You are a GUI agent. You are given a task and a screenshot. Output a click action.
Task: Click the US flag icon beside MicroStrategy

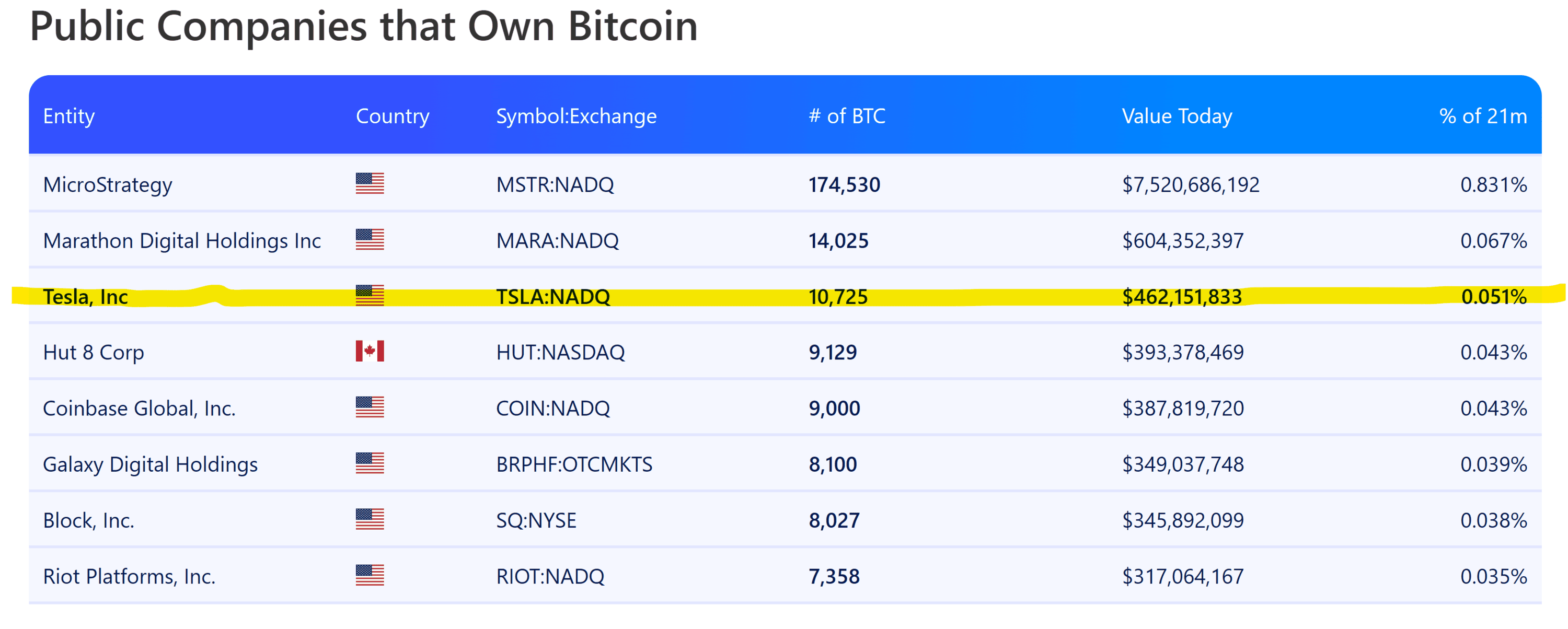click(370, 183)
